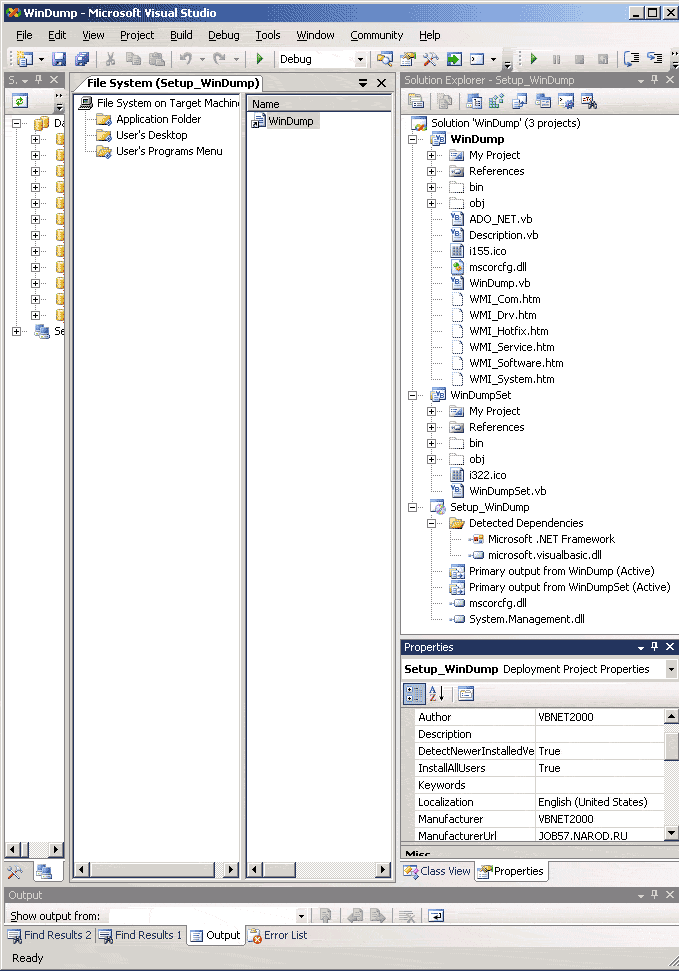Toggle auto-hide pin on Properties panel
The image size is (679, 971).
[654, 647]
